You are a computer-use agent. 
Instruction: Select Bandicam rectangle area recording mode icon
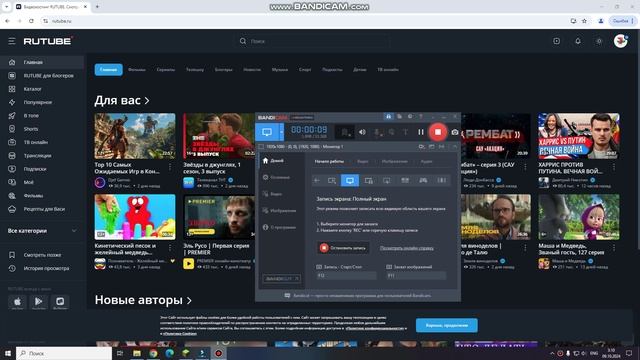tap(332, 180)
